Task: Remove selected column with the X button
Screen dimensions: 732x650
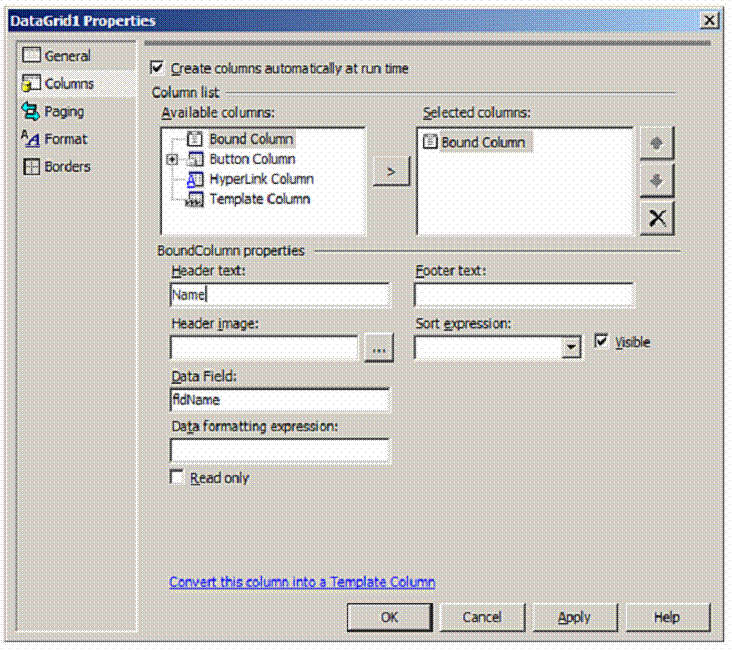Action: (x=656, y=218)
